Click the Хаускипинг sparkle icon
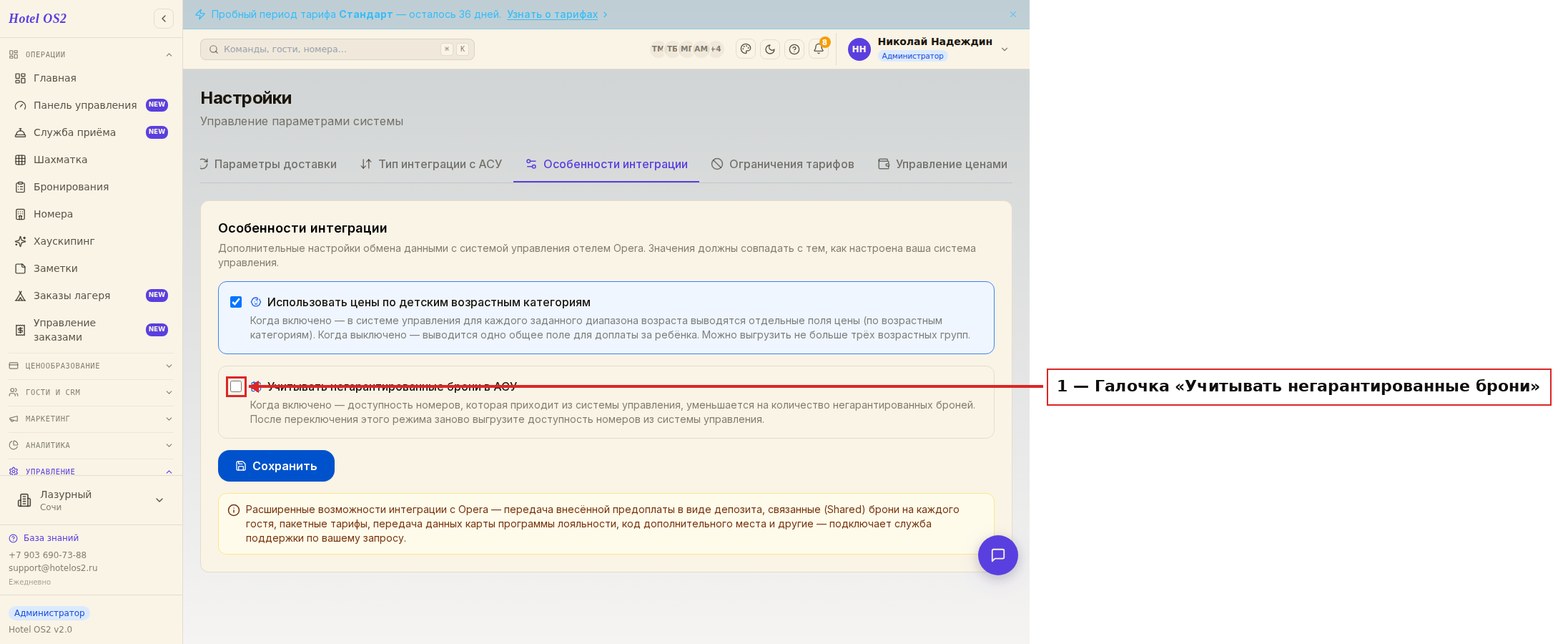The width and height of the screenshot is (1568, 644). [21, 241]
